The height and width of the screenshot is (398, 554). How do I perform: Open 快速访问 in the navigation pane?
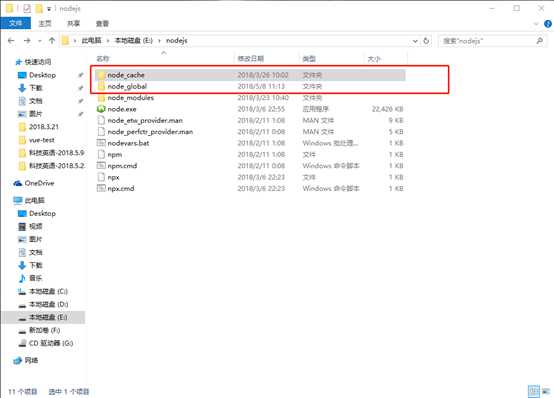coord(38,62)
